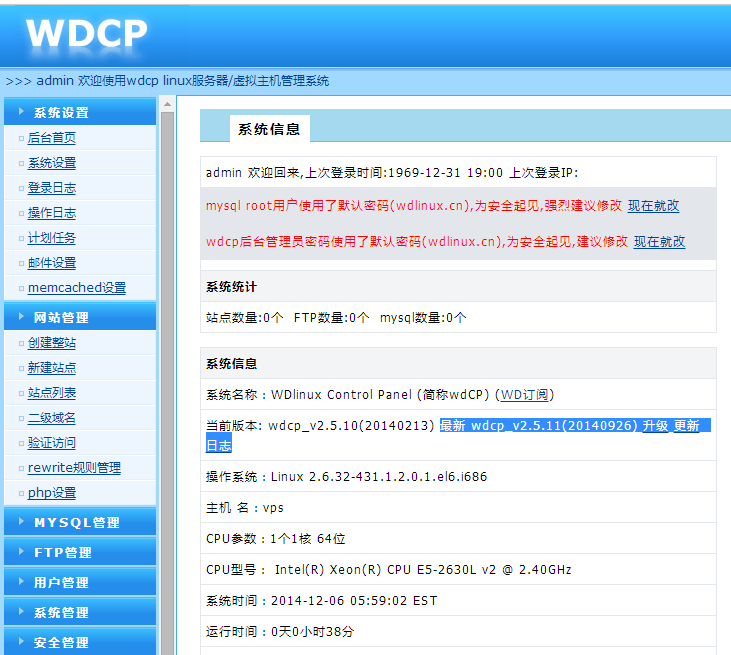Open the 系统设置 sidebar link
This screenshot has width=731, height=655.
tap(52, 163)
